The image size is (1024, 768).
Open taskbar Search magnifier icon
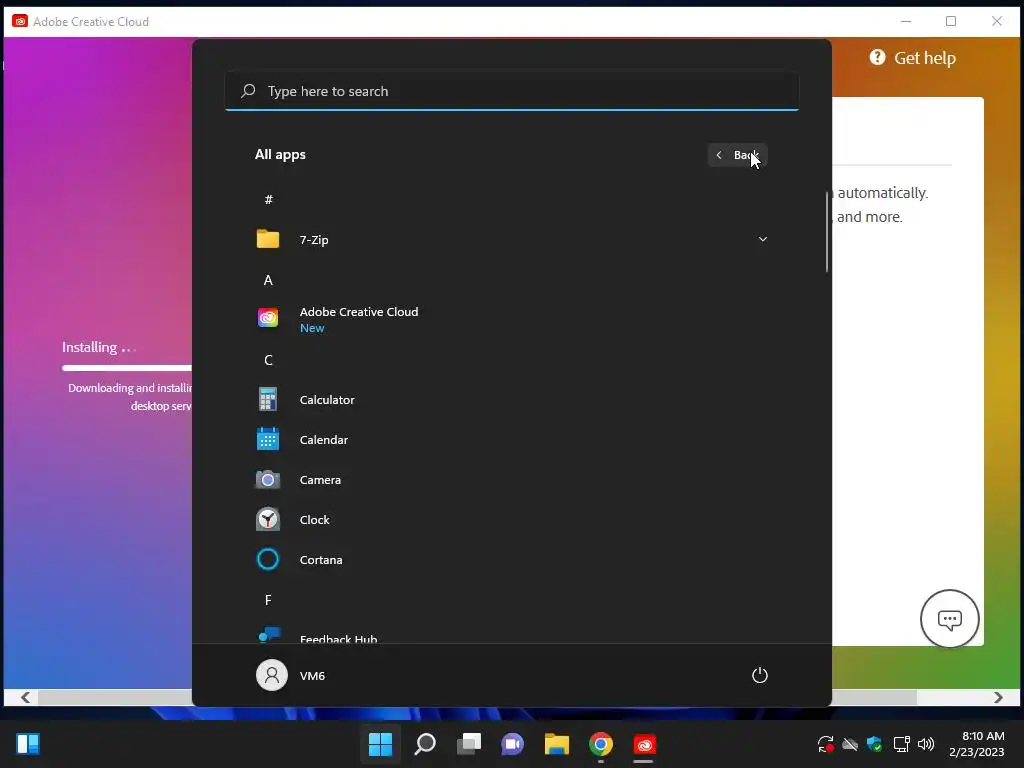click(424, 743)
